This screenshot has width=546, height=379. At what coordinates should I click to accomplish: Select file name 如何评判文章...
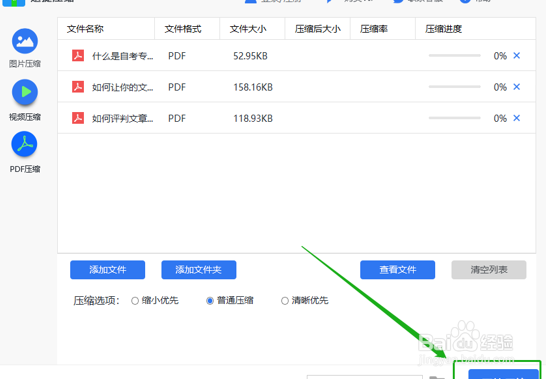pos(123,119)
